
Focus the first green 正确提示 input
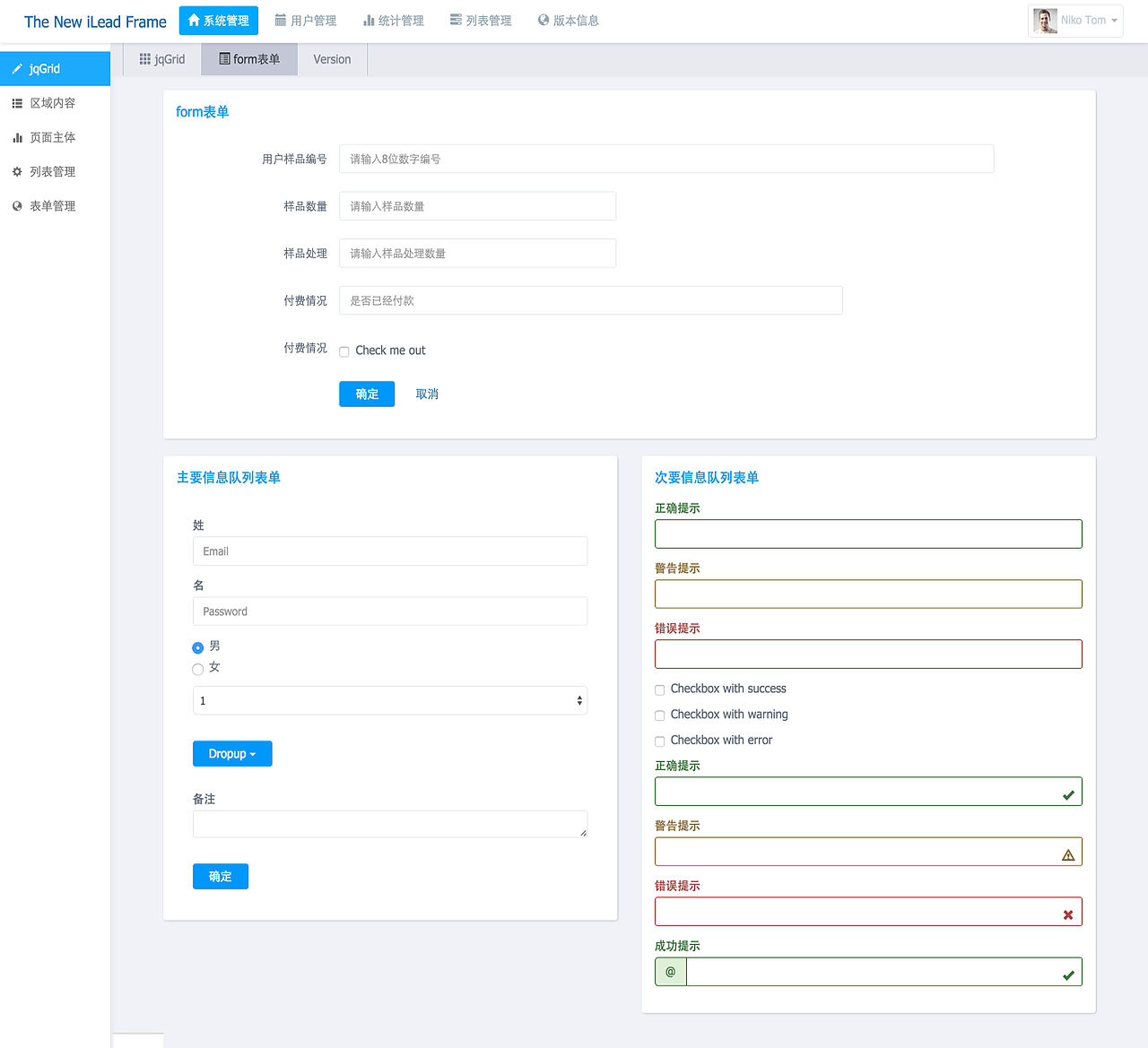click(868, 534)
